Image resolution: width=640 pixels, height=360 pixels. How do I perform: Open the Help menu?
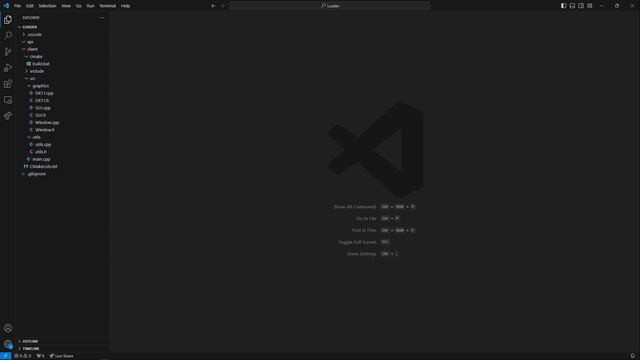[125, 6]
